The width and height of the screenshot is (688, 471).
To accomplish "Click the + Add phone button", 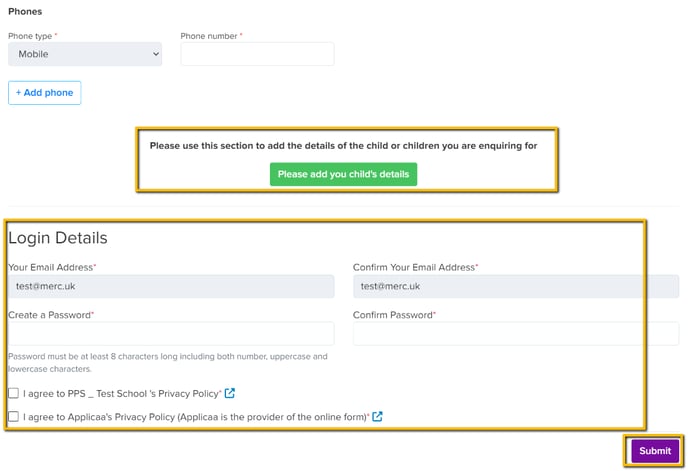I will click(x=44, y=93).
